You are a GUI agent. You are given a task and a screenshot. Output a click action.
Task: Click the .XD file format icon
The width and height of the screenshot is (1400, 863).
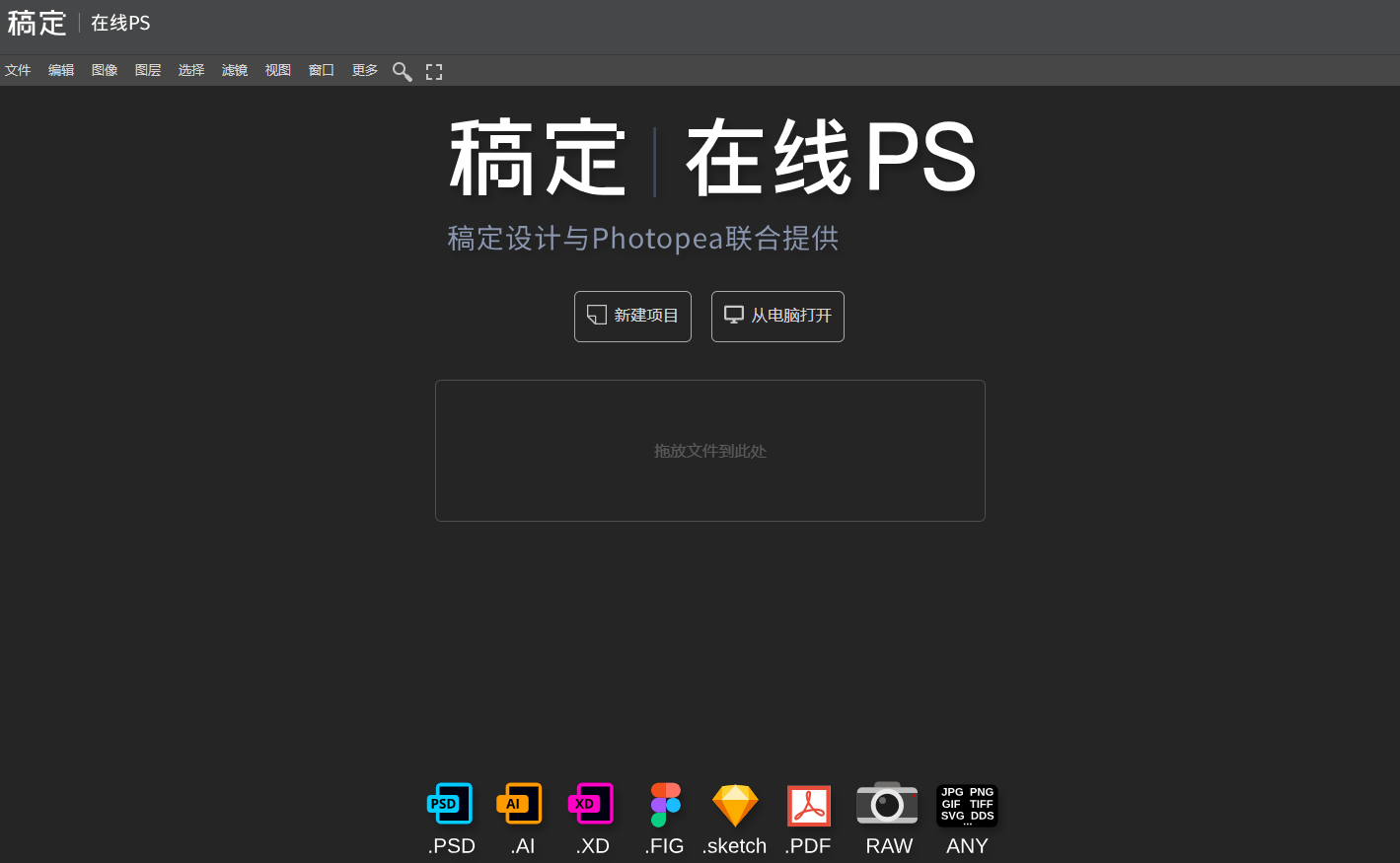[x=591, y=804]
